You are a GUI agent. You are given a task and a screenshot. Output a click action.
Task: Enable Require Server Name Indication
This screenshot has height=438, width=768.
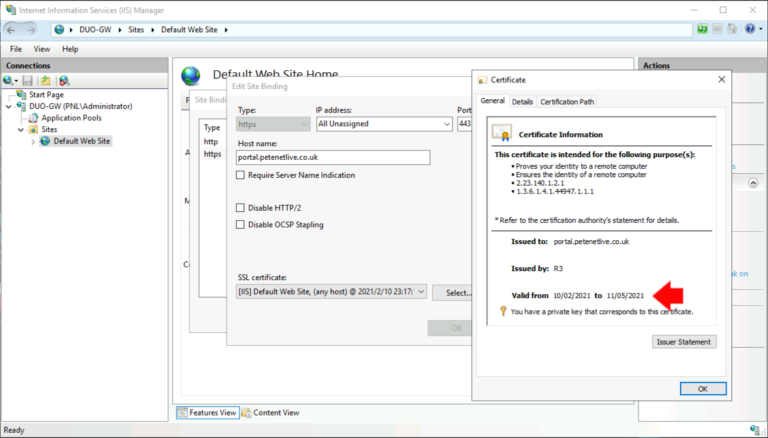240,175
